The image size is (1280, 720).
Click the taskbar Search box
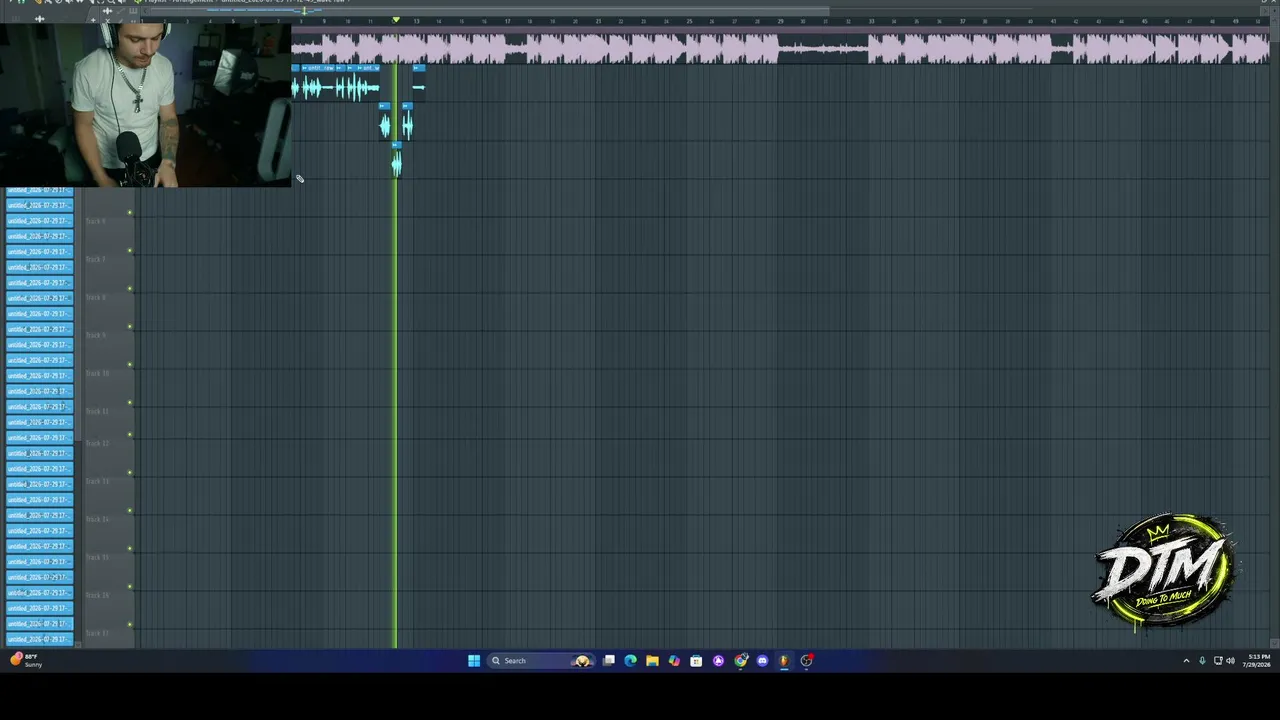tap(540, 660)
